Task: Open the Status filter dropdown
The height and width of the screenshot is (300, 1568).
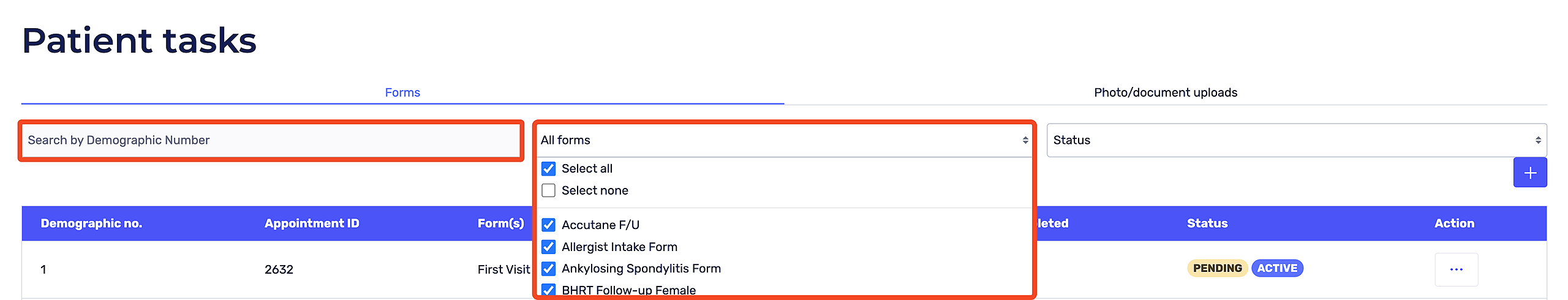Action: click(x=1296, y=140)
